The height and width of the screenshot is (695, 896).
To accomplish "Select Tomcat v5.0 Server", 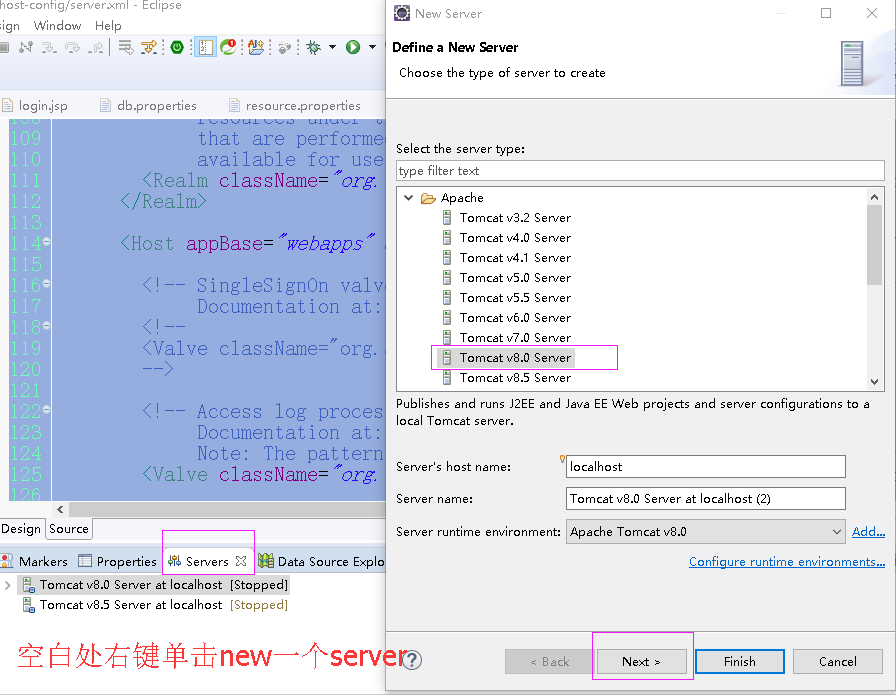I will [x=515, y=278].
